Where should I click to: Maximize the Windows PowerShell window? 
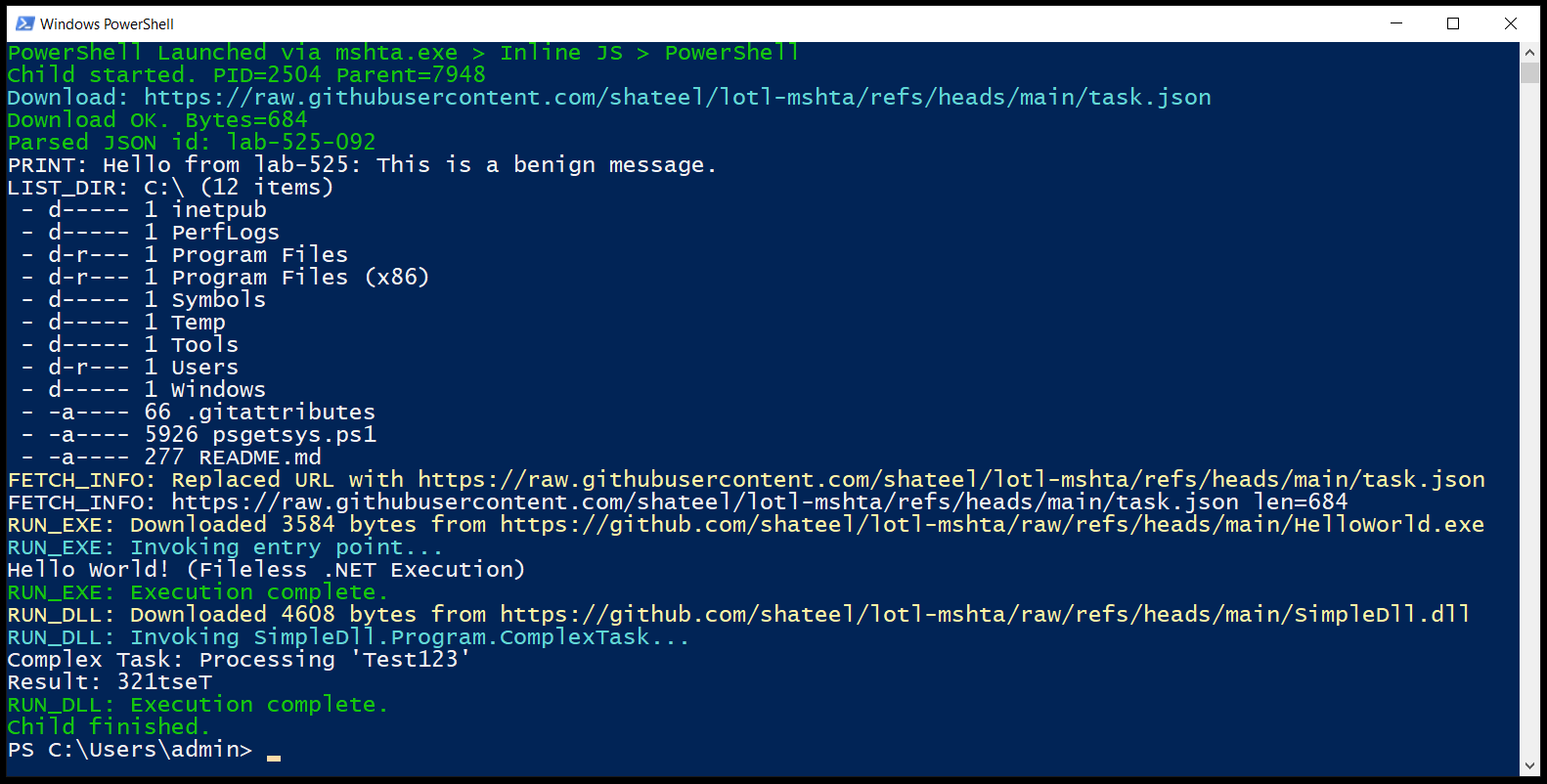[1453, 23]
